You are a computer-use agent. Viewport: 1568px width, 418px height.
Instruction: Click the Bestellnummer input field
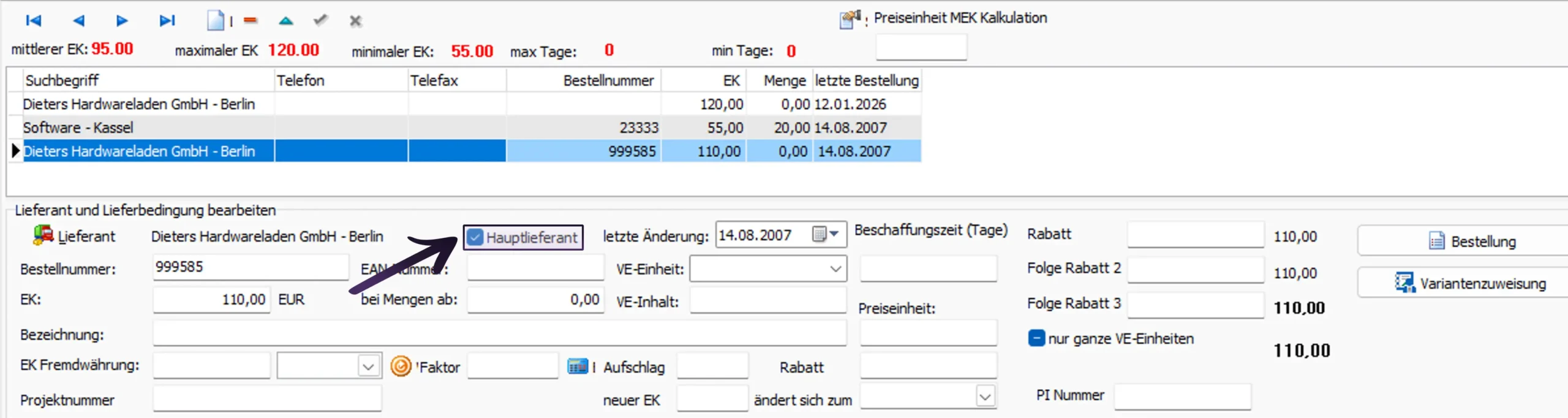tap(250, 267)
